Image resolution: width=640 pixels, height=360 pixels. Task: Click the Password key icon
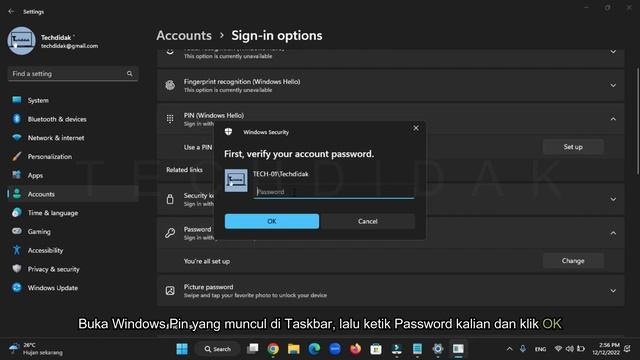[x=170, y=233]
